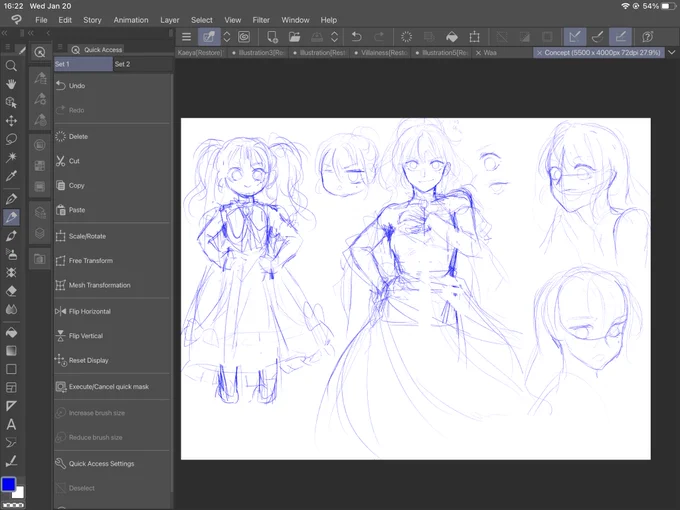
Task: Select the Correct line tool
Action: pyautogui.click(x=11, y=461)
